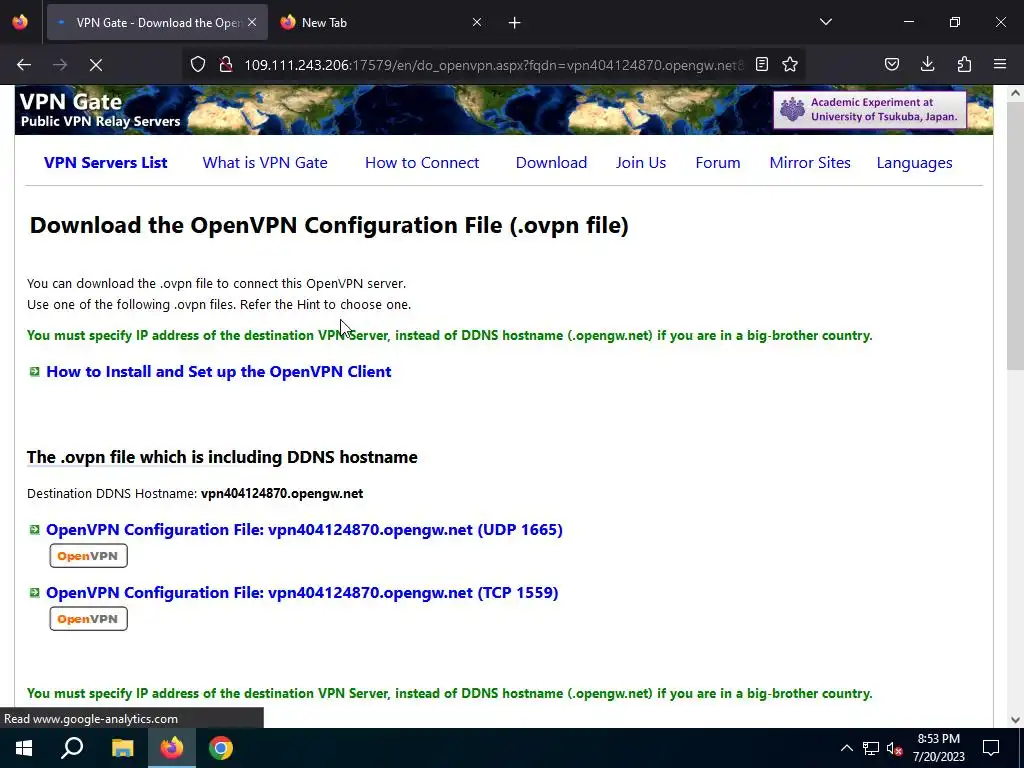Bookmark this page with the star
Screen dimensions: 1024x768
tap(790, 64)
